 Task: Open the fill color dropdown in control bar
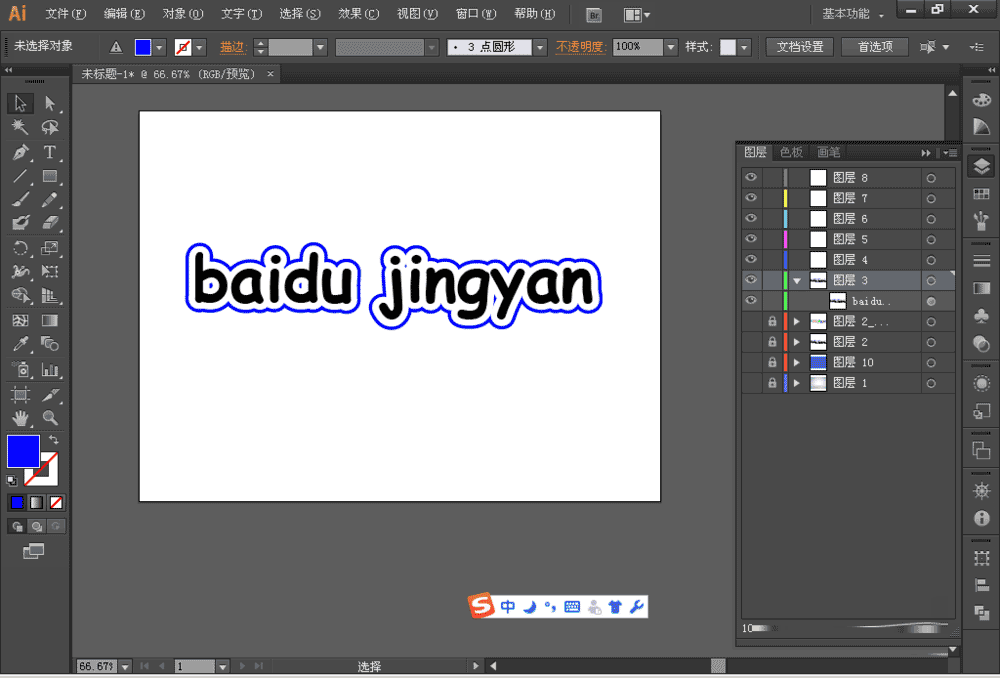pyautogui.click(x=159, y=47)
